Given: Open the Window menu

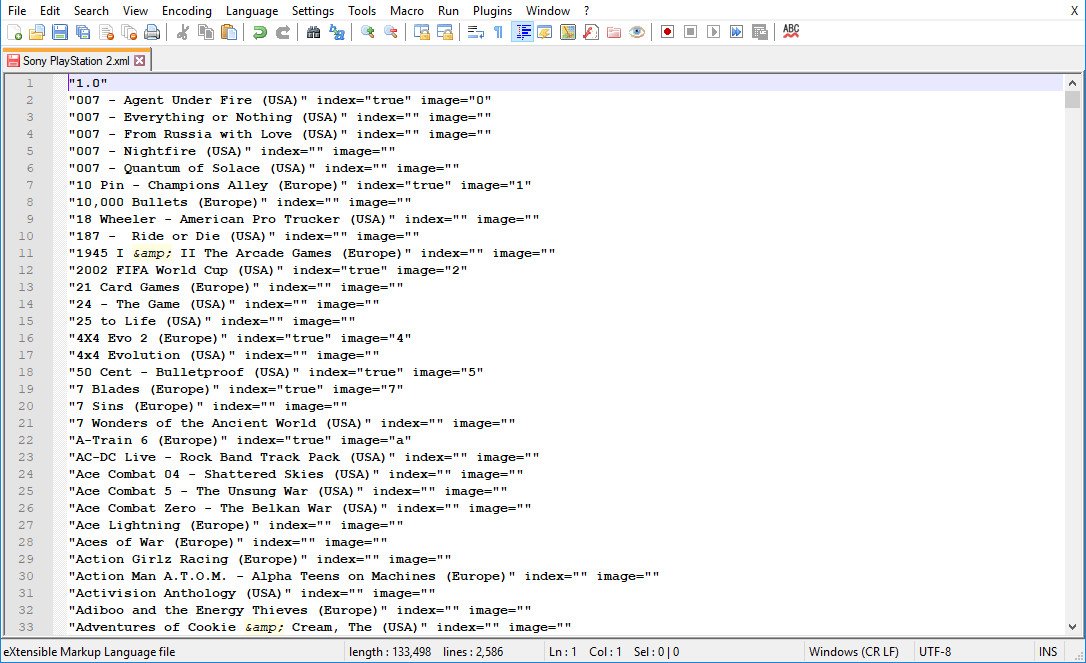Looking at the screenshot, I should (x=548, y=10).
